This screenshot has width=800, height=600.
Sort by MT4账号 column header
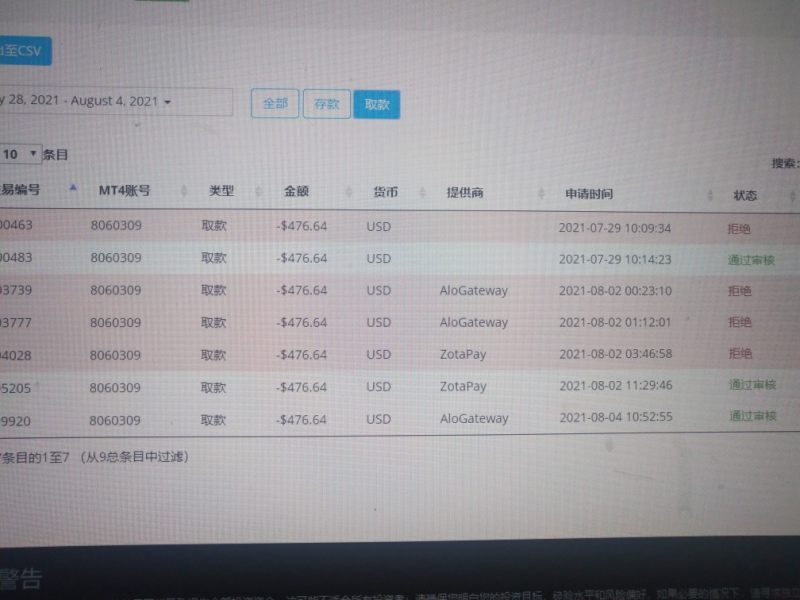pyautogui.click(x=124, y=190)
